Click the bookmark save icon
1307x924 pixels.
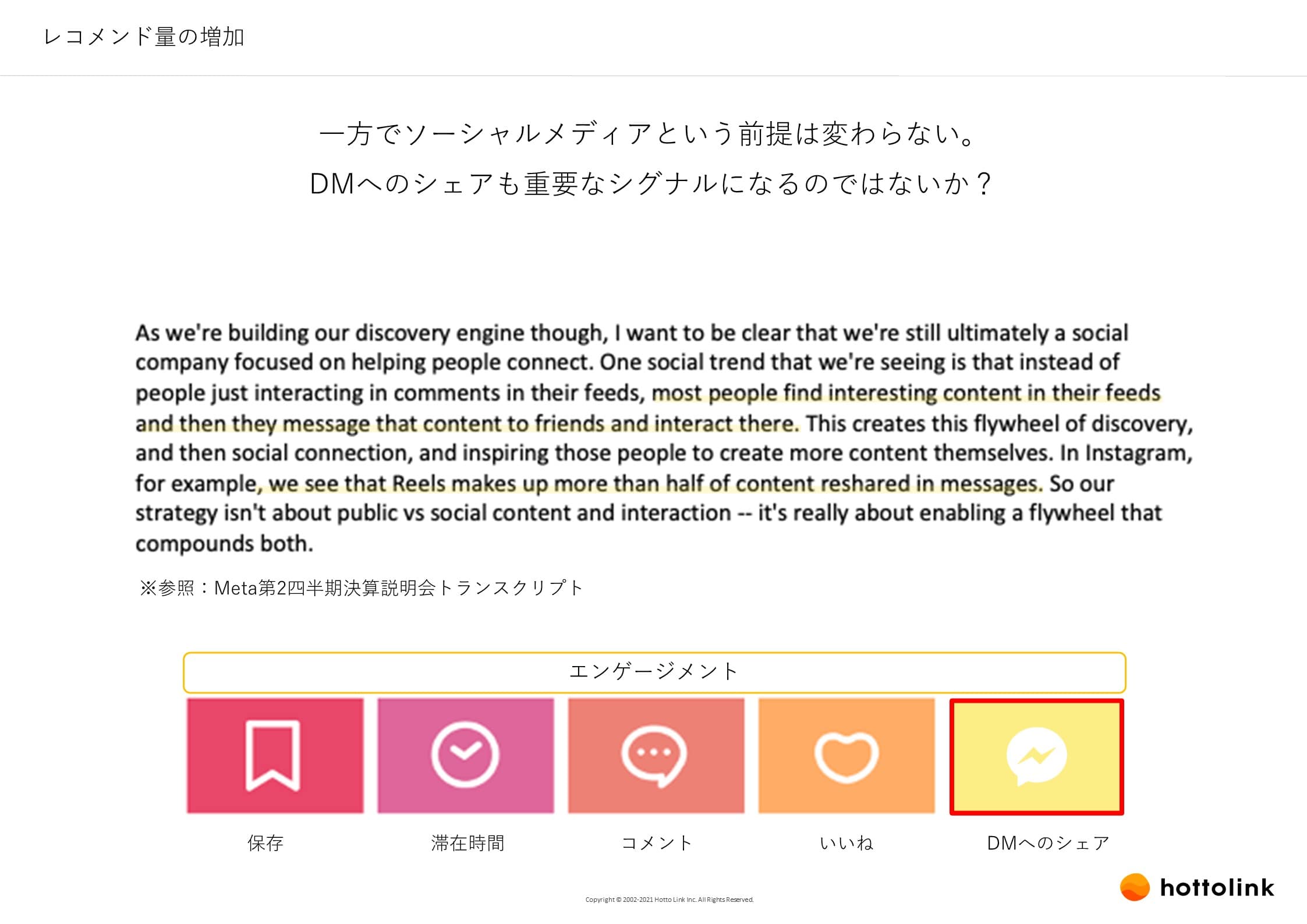(272, 756)
